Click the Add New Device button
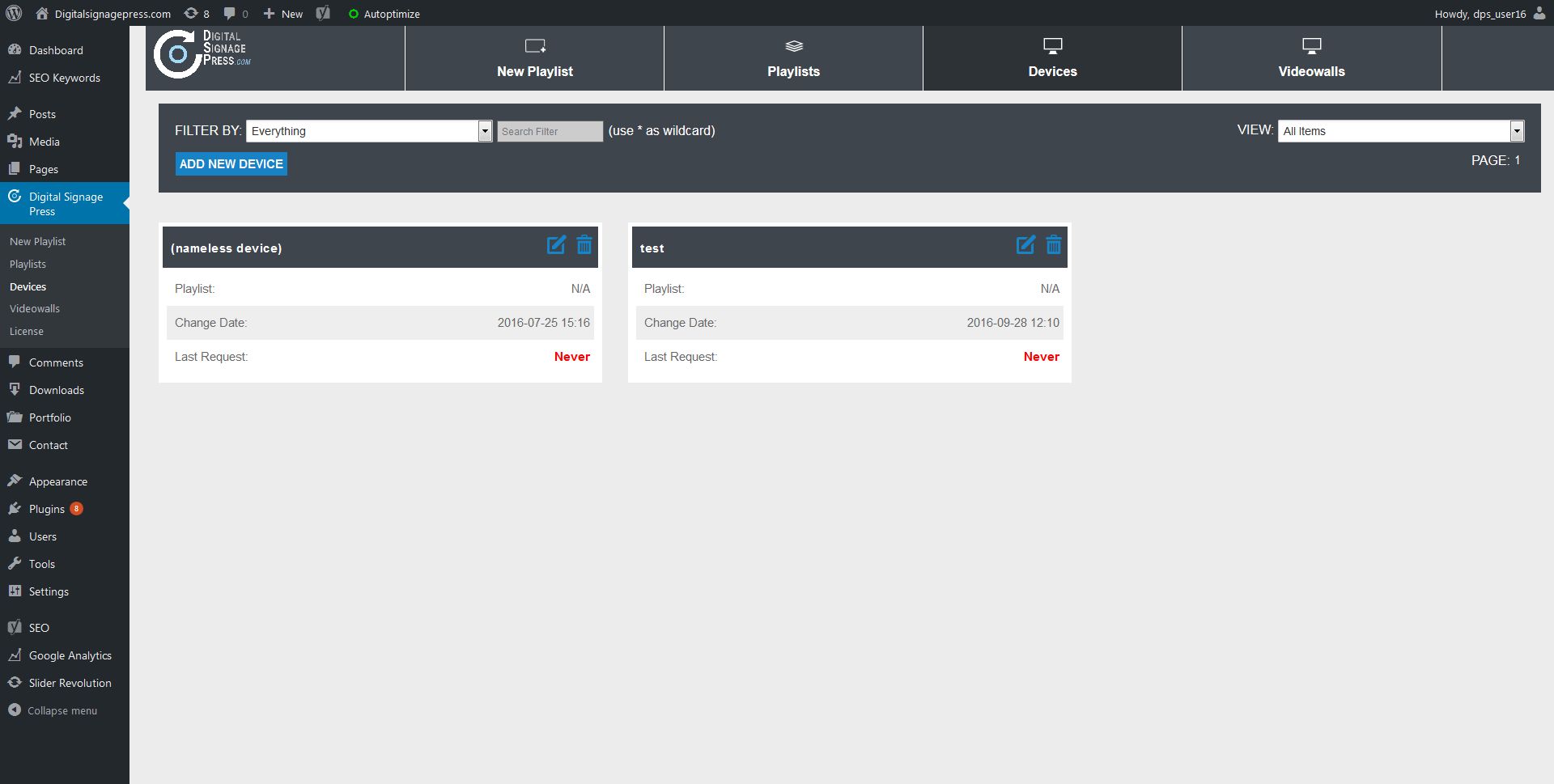Image resolution: width=1554 pixels, height=784 pixels. [x=231, y=164]
